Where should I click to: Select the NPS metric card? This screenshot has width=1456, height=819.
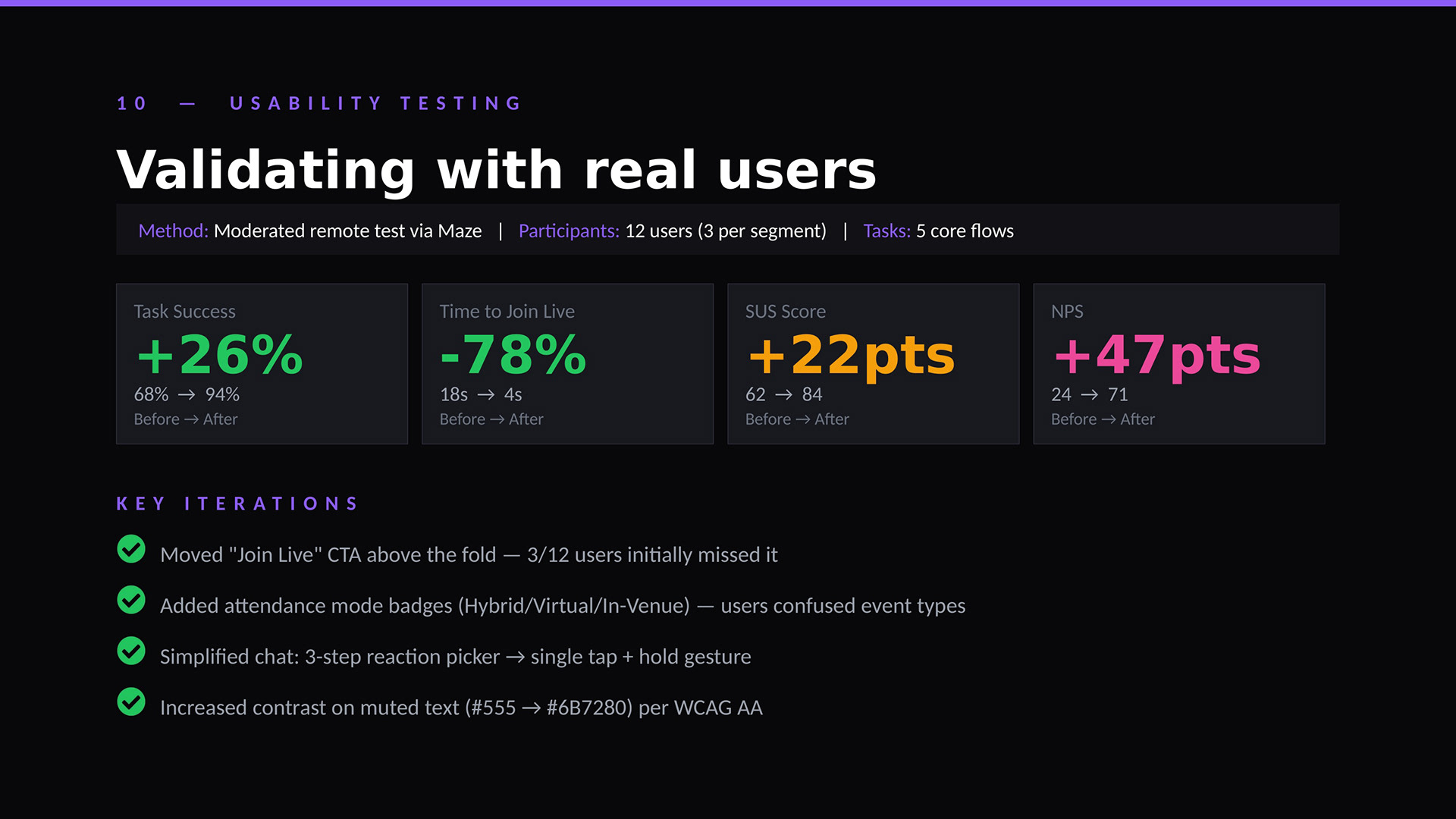pyautogui.click(x=1178, y=364)
